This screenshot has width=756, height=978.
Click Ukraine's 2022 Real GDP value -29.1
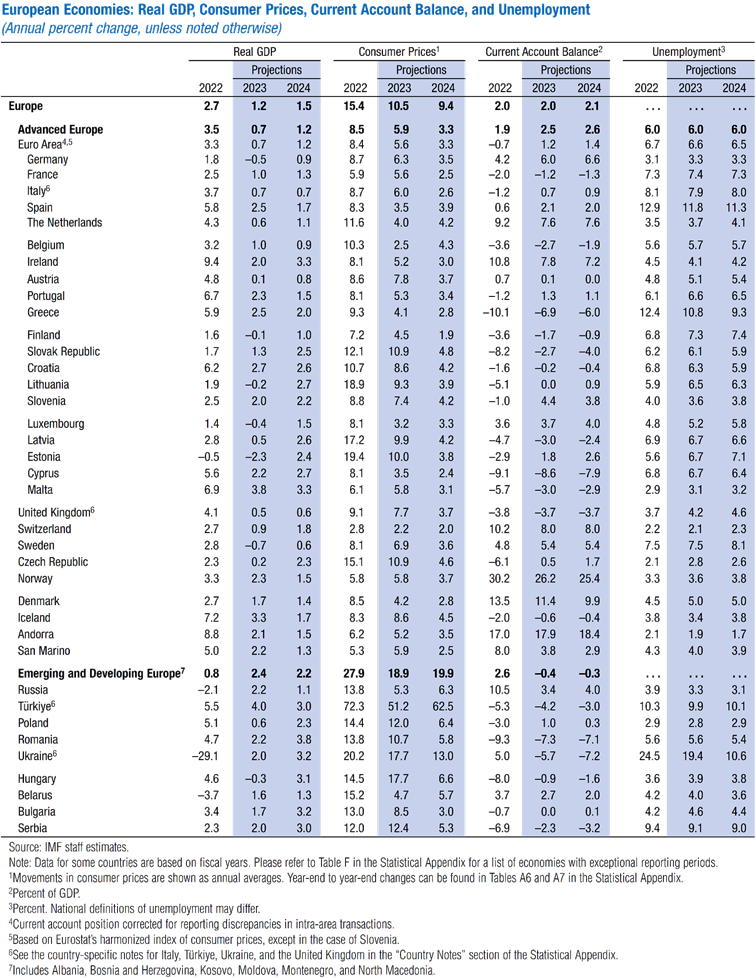click(x=205, y=756)
